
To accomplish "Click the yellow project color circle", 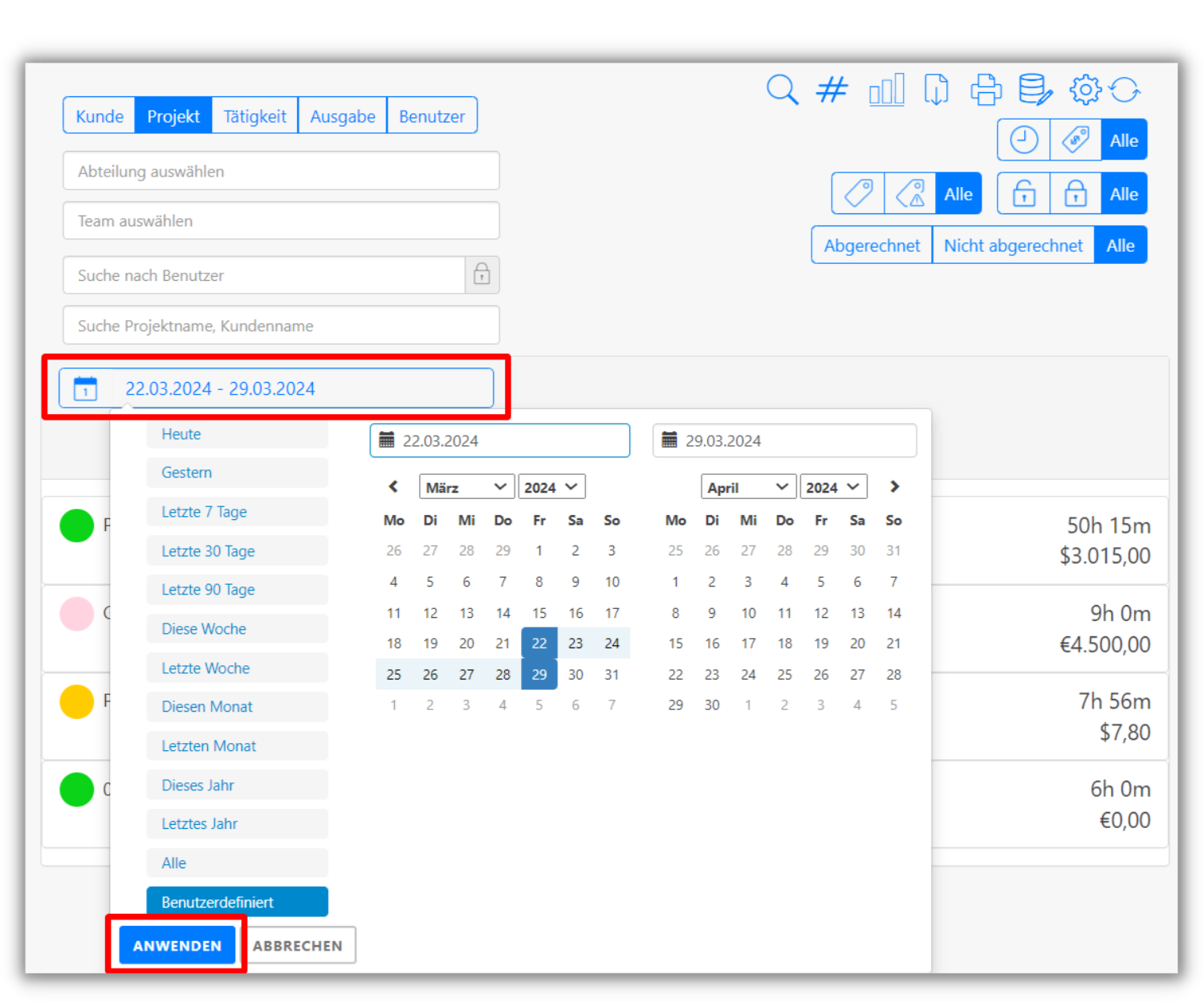I will click(x=77, y=702).
